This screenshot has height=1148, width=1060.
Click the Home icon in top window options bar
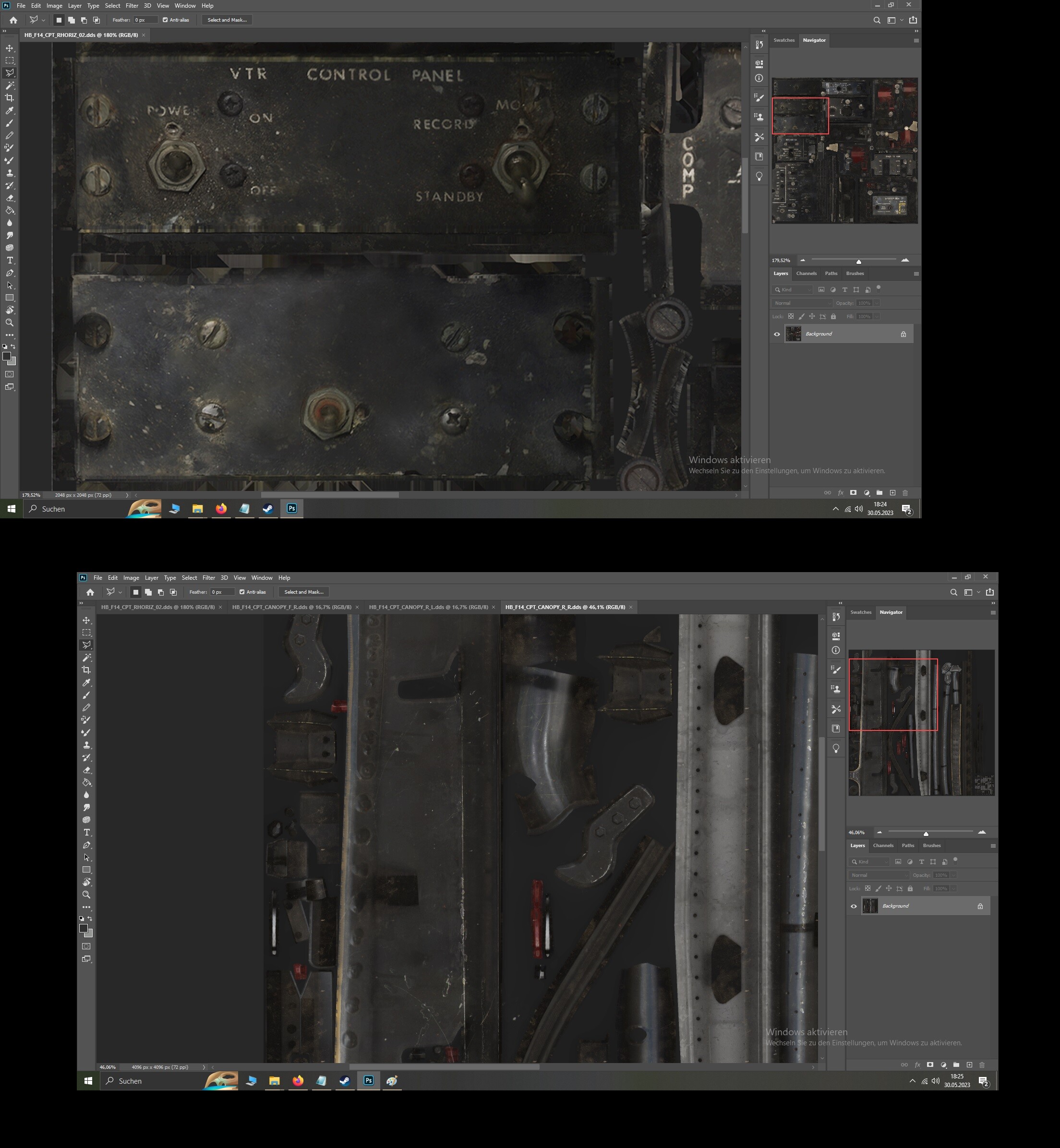13,20
